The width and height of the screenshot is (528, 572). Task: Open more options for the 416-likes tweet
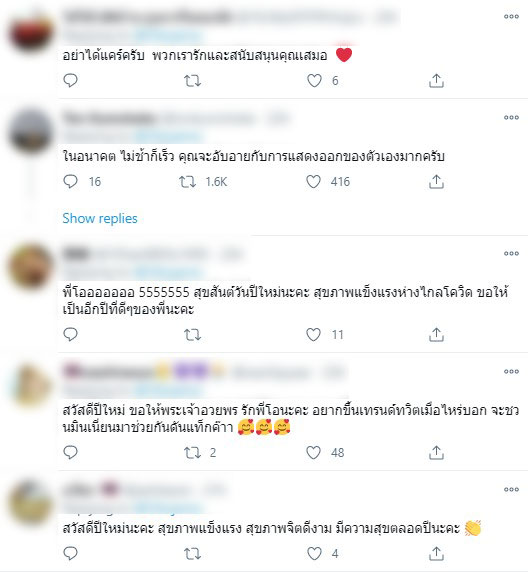[511, 117]
